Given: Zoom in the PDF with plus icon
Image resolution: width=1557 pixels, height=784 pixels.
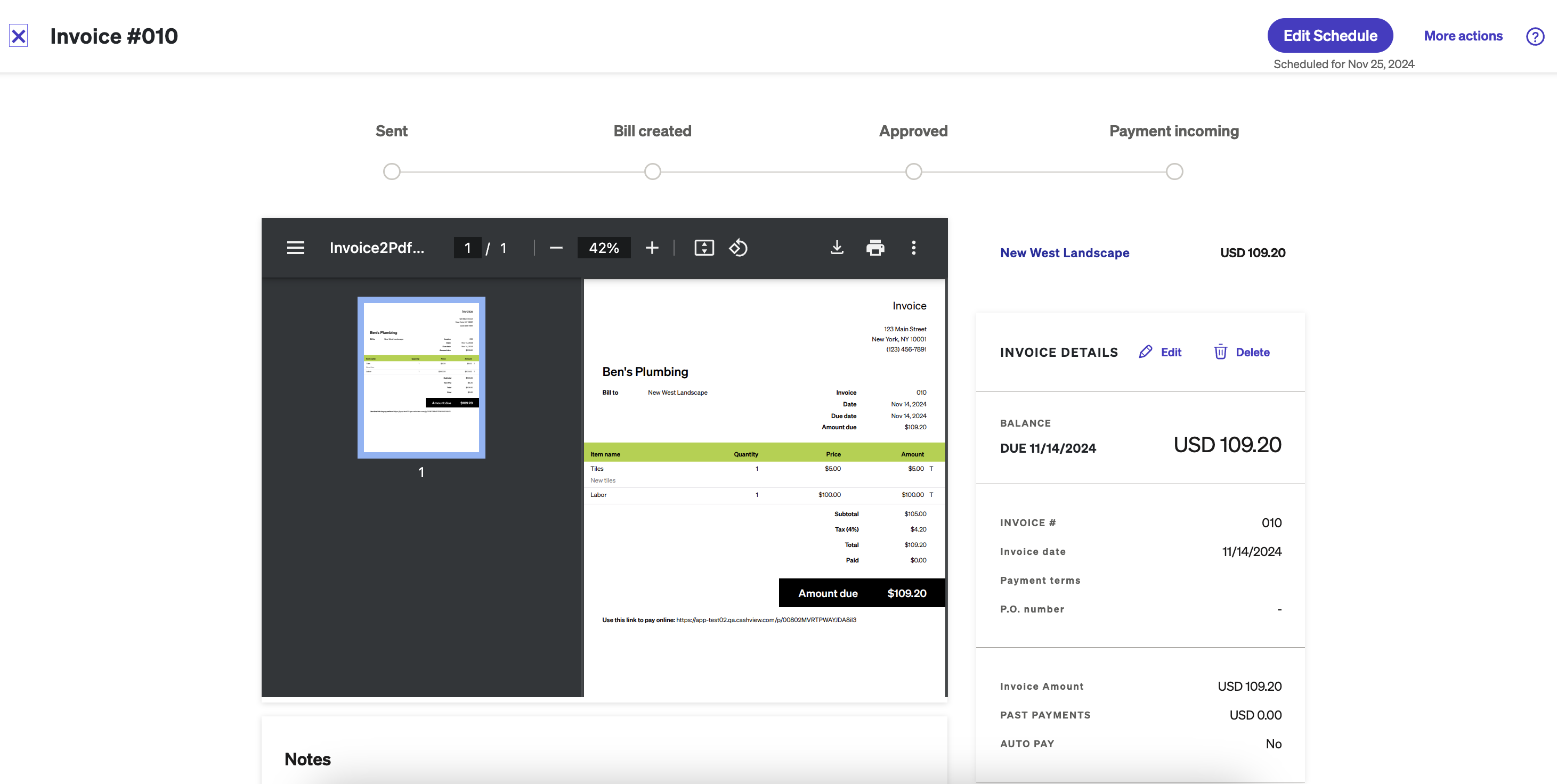Looking at the screenshot, I should [x=652, y=248].
